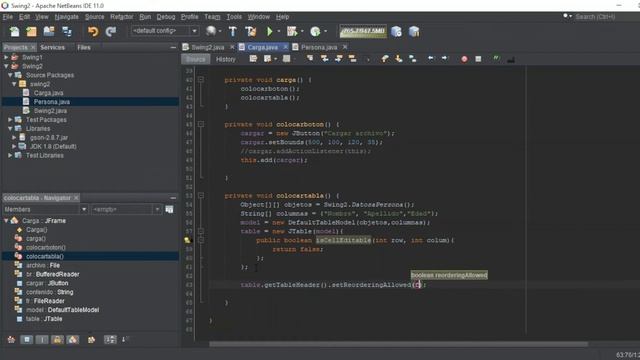Close the colocartabla Navigator panel
The width and height of the screenshot is (640, 360).
76,198
